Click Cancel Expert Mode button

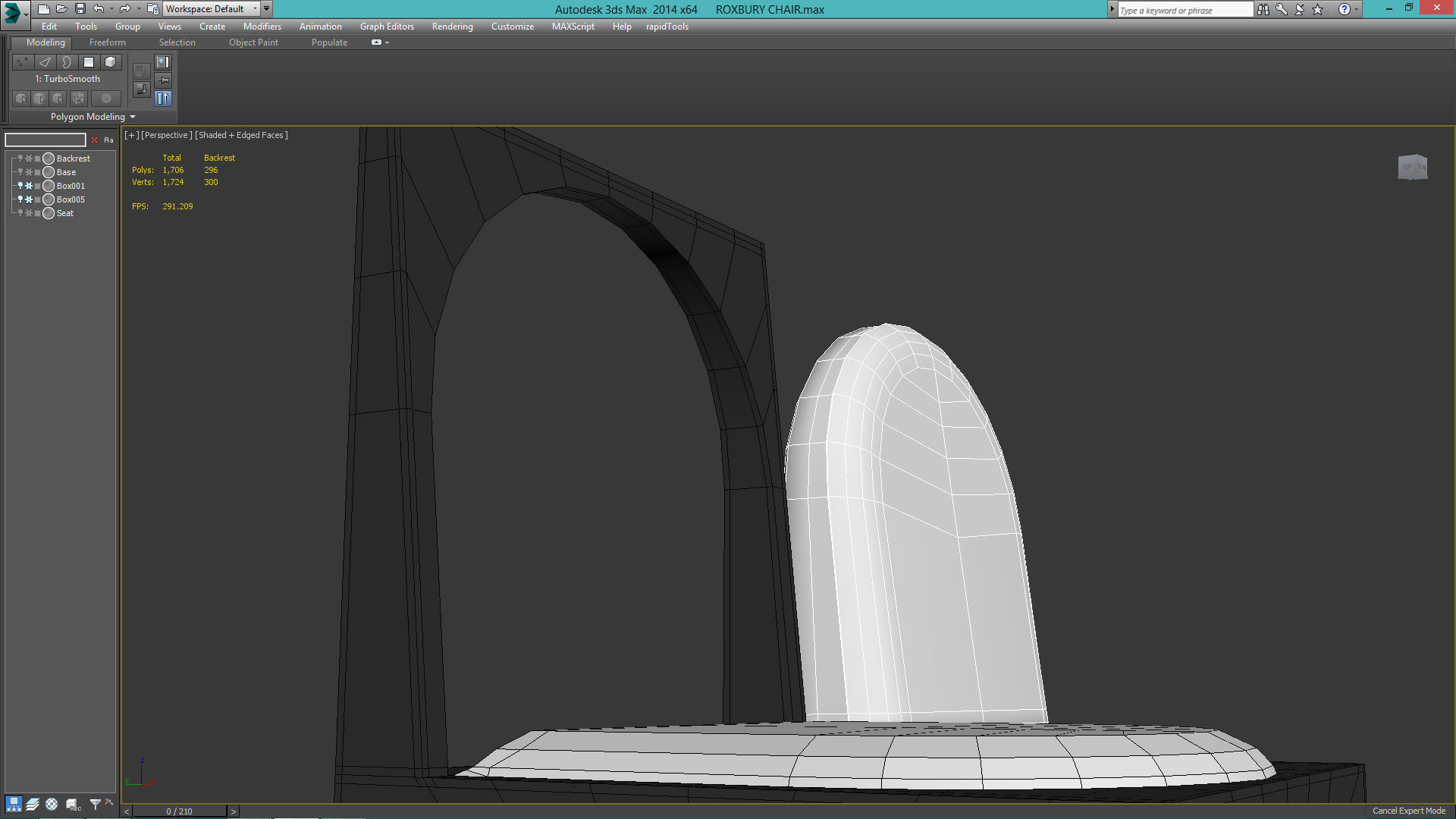coord(1408,811)
